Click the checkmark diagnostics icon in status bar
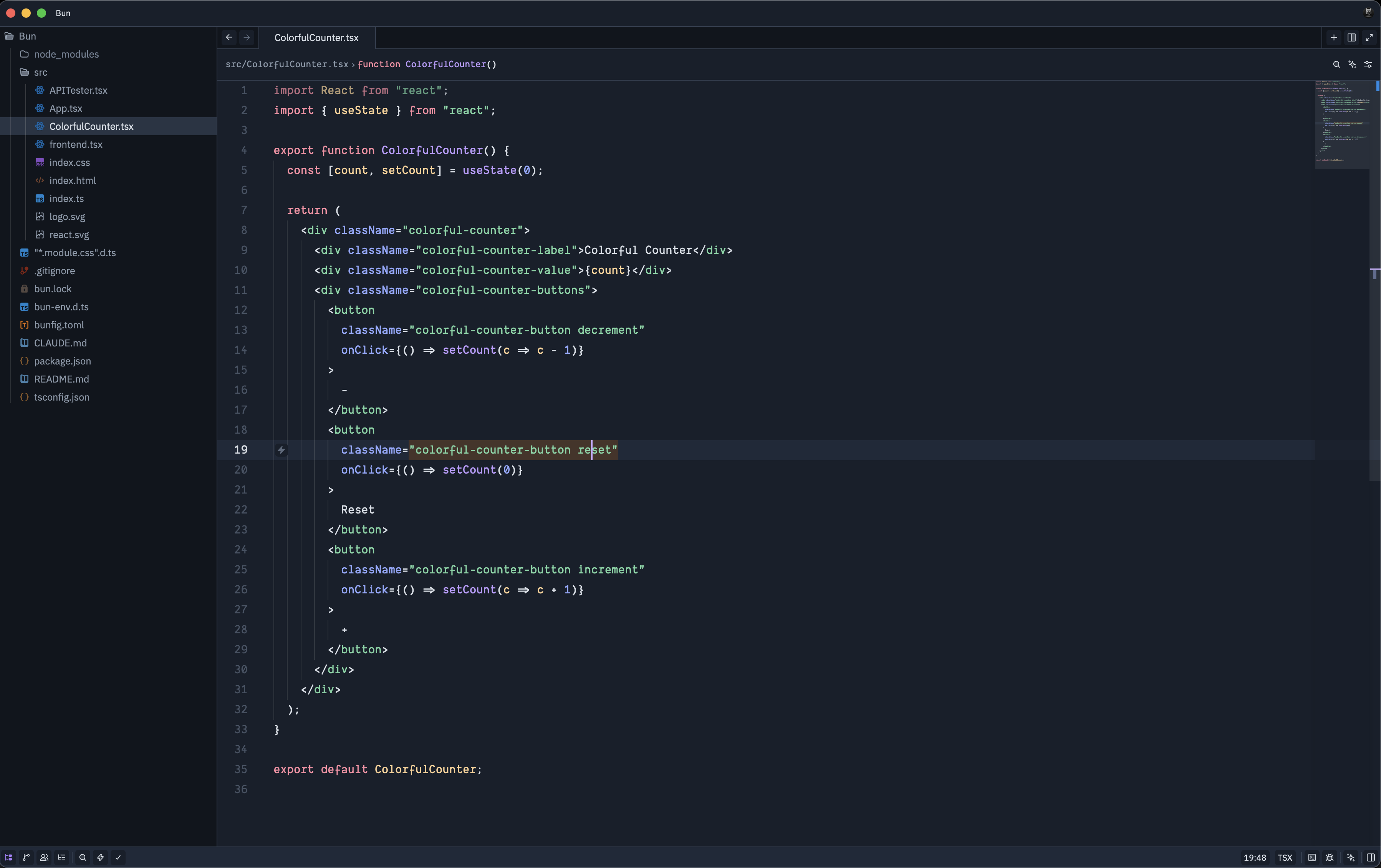 pos(118,857)
